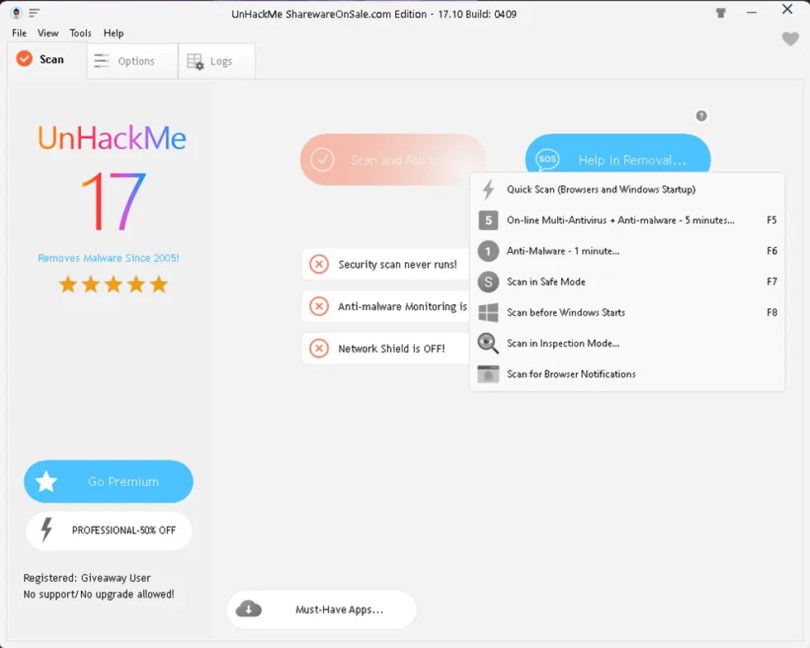Click the Help in Removal button
810x648 pixels.
click(618, 153)
